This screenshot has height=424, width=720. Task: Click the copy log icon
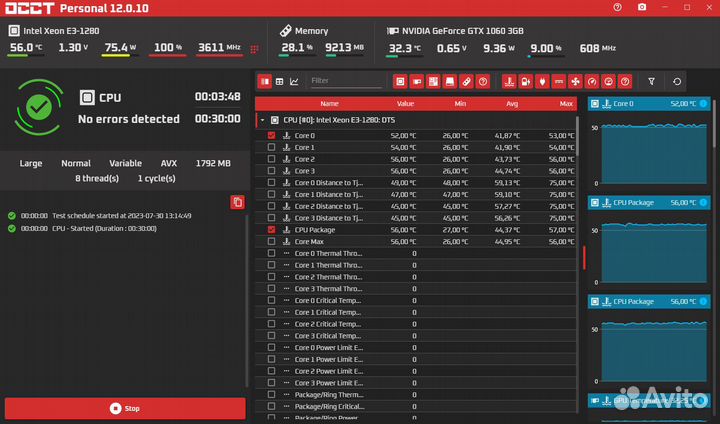click(x=237, y=202)
